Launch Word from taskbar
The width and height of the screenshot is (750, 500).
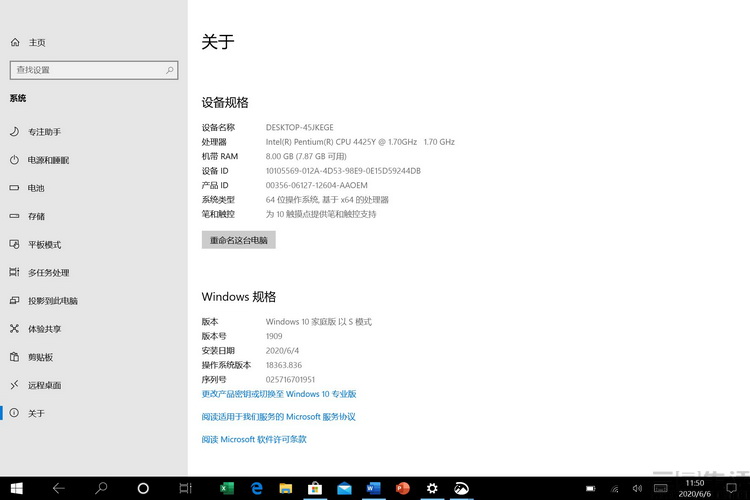click(373, 488)
